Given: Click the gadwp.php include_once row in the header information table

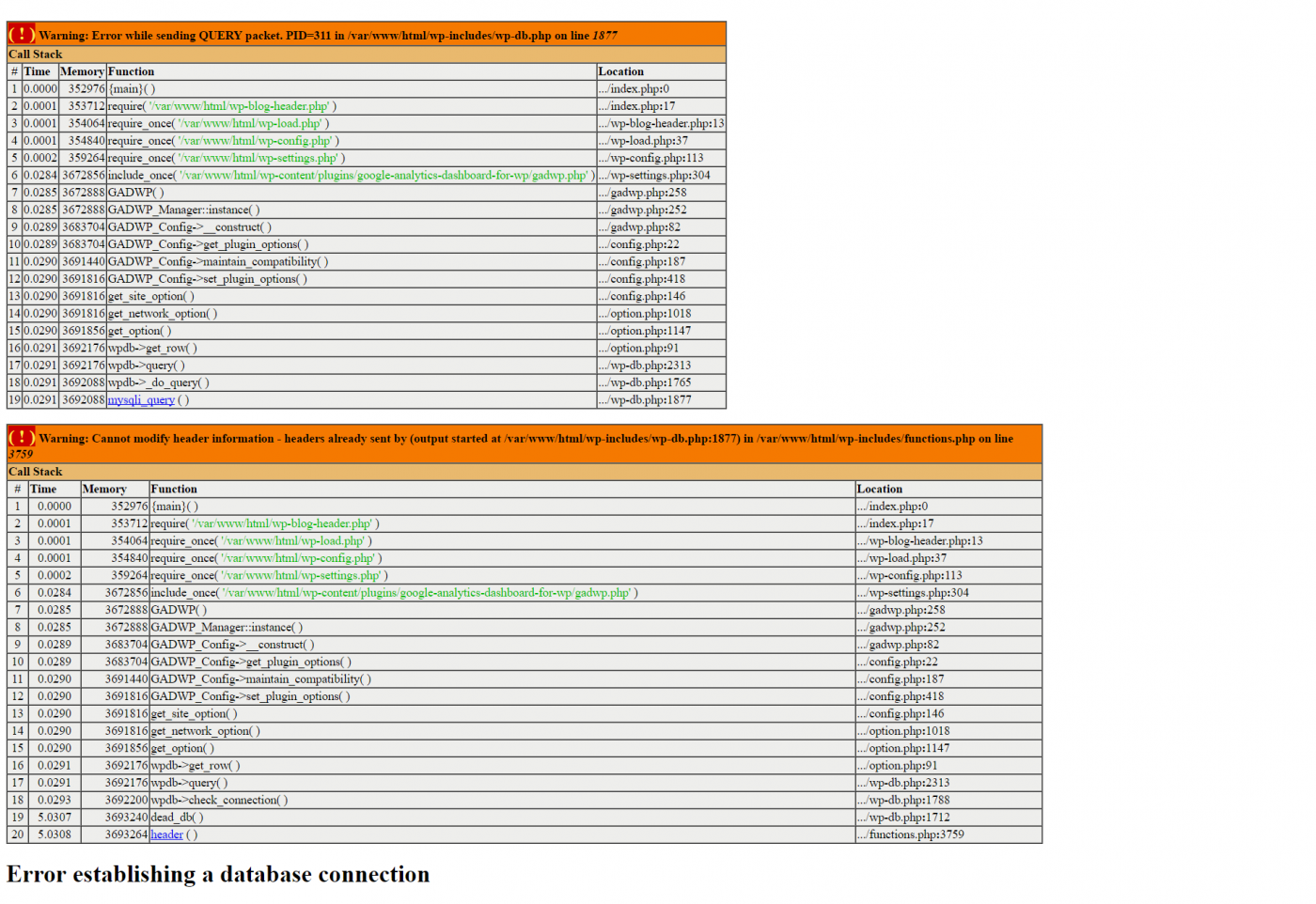Looking at the screenshot, I should coord(395,593).
